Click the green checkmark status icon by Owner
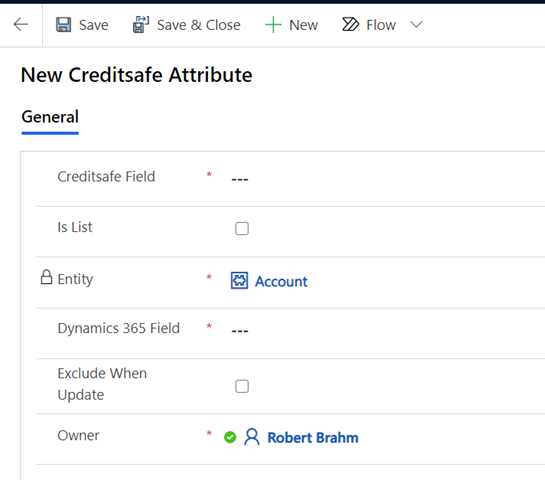 (230, 437)
